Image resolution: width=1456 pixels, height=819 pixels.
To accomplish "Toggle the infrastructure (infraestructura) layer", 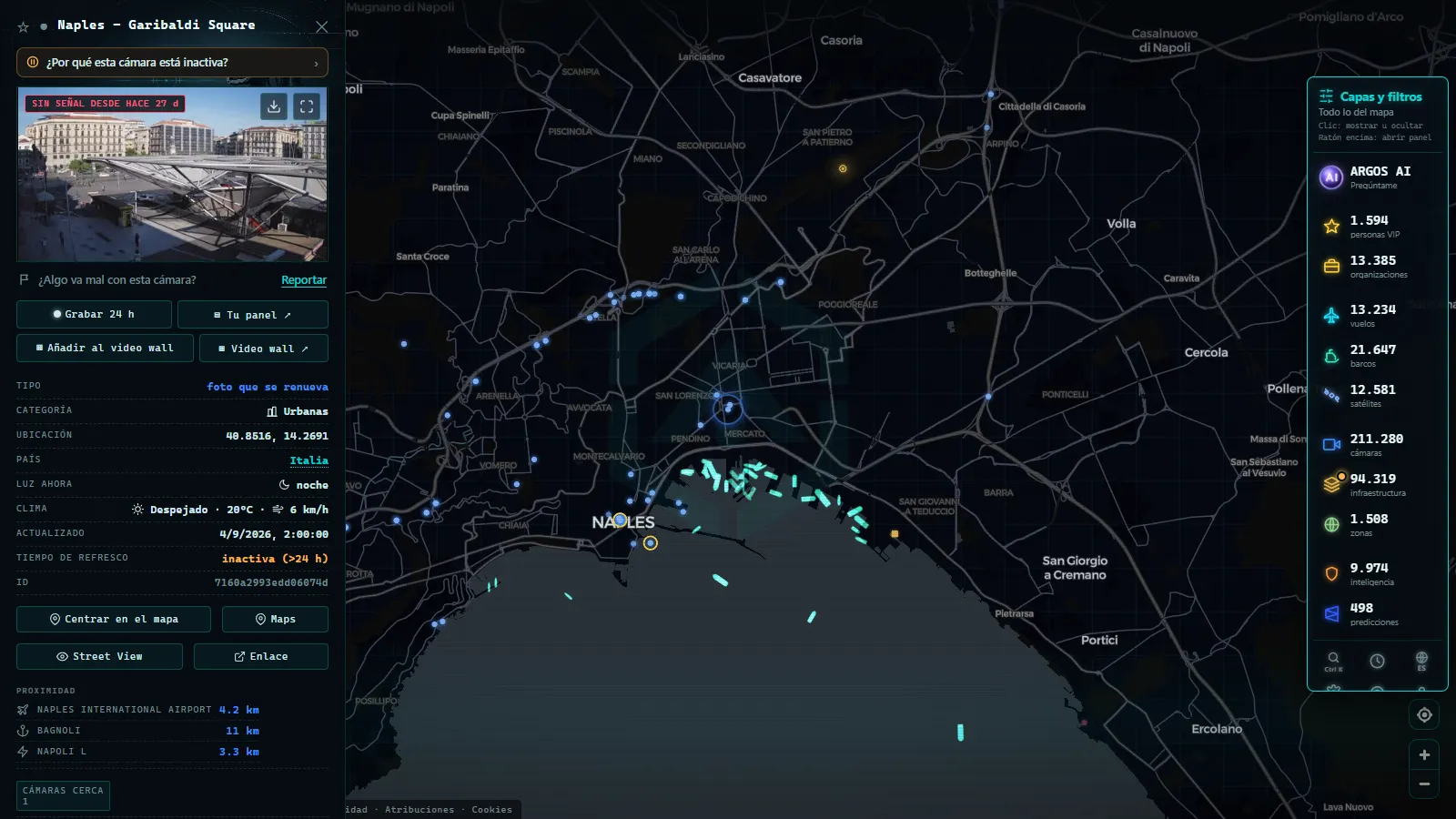I will click(x=1377, y=484).
